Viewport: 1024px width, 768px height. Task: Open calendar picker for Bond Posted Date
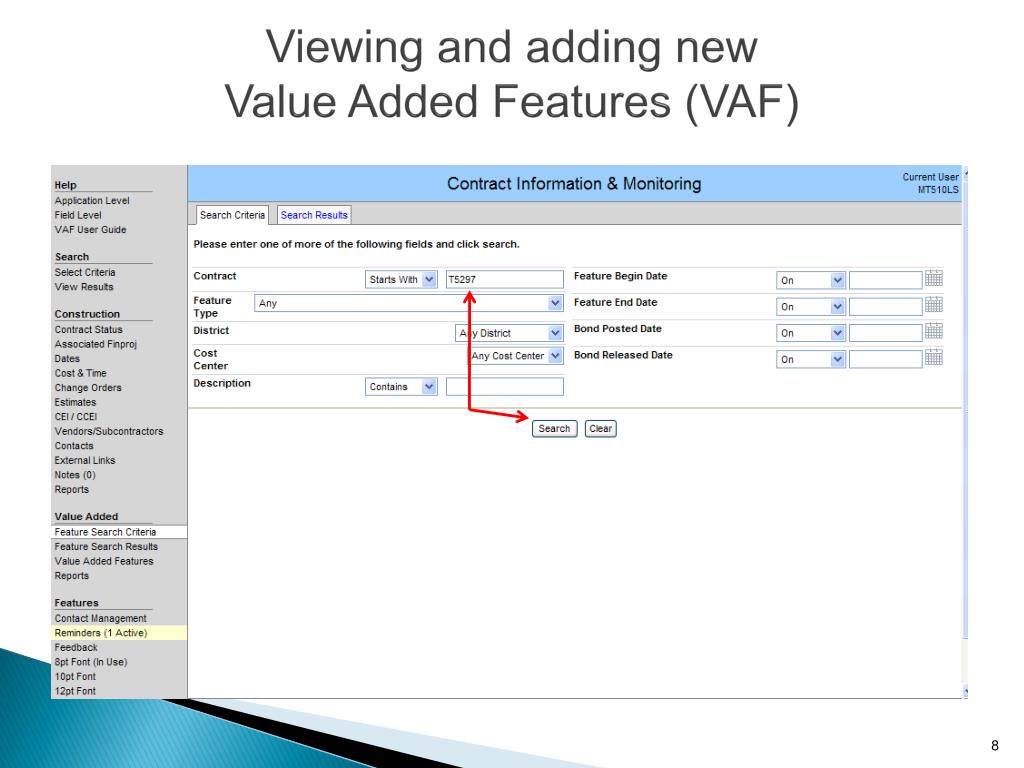point(933,331)
